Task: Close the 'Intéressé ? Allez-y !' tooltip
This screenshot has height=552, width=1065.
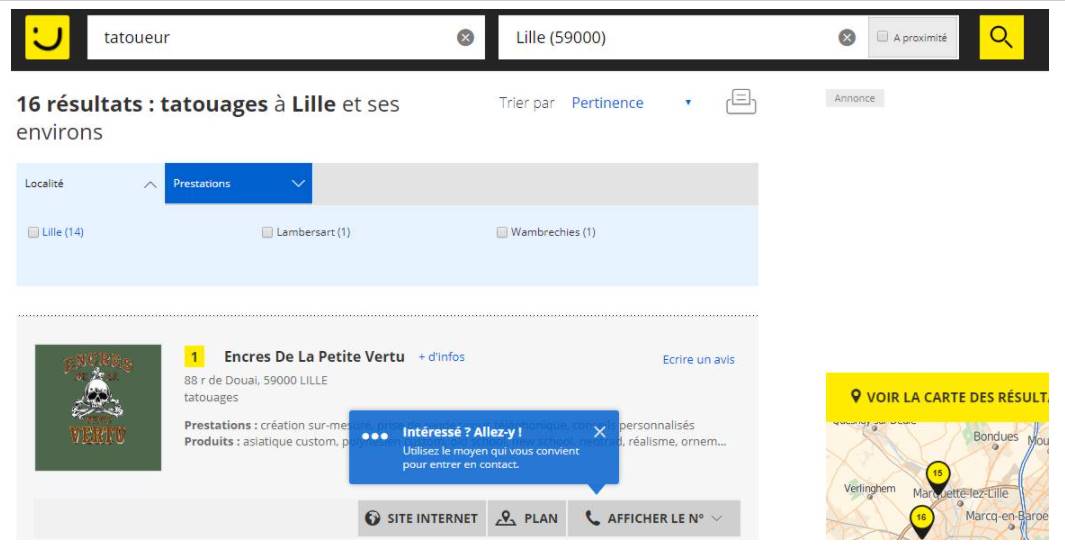Action: pos(599,432)
